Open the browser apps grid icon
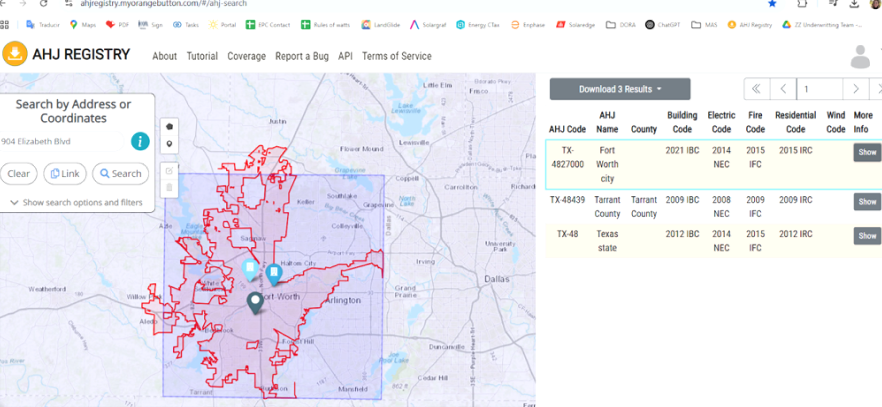882x407 pixels. (x=5, y=25)
